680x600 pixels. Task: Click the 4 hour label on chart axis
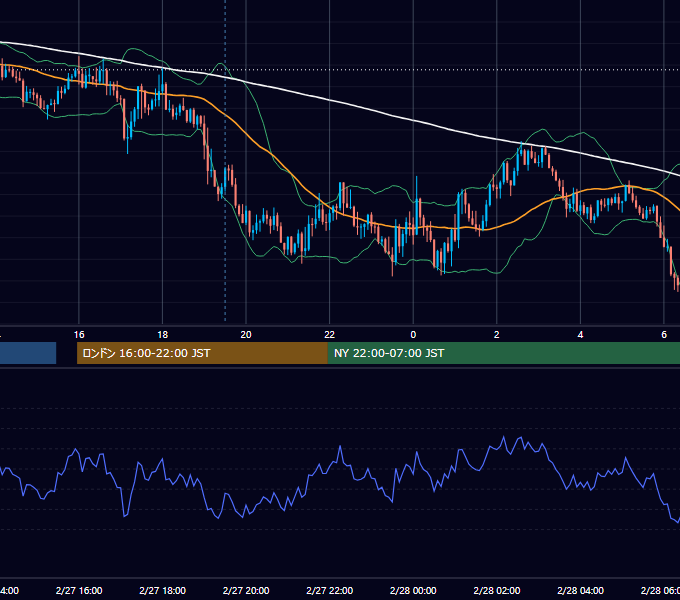tap(580, 335)
